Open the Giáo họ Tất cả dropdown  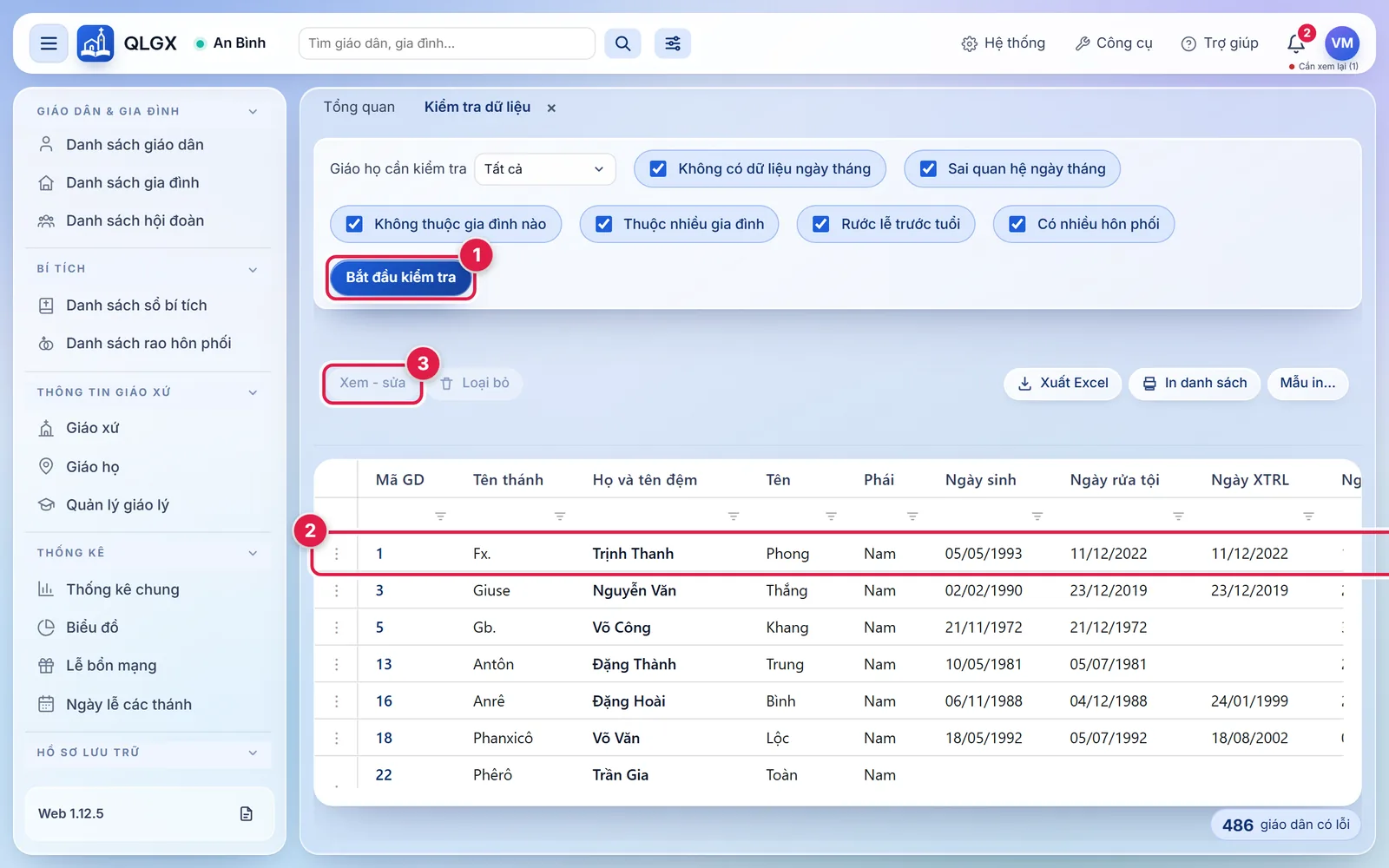click(x=544, y=169)
